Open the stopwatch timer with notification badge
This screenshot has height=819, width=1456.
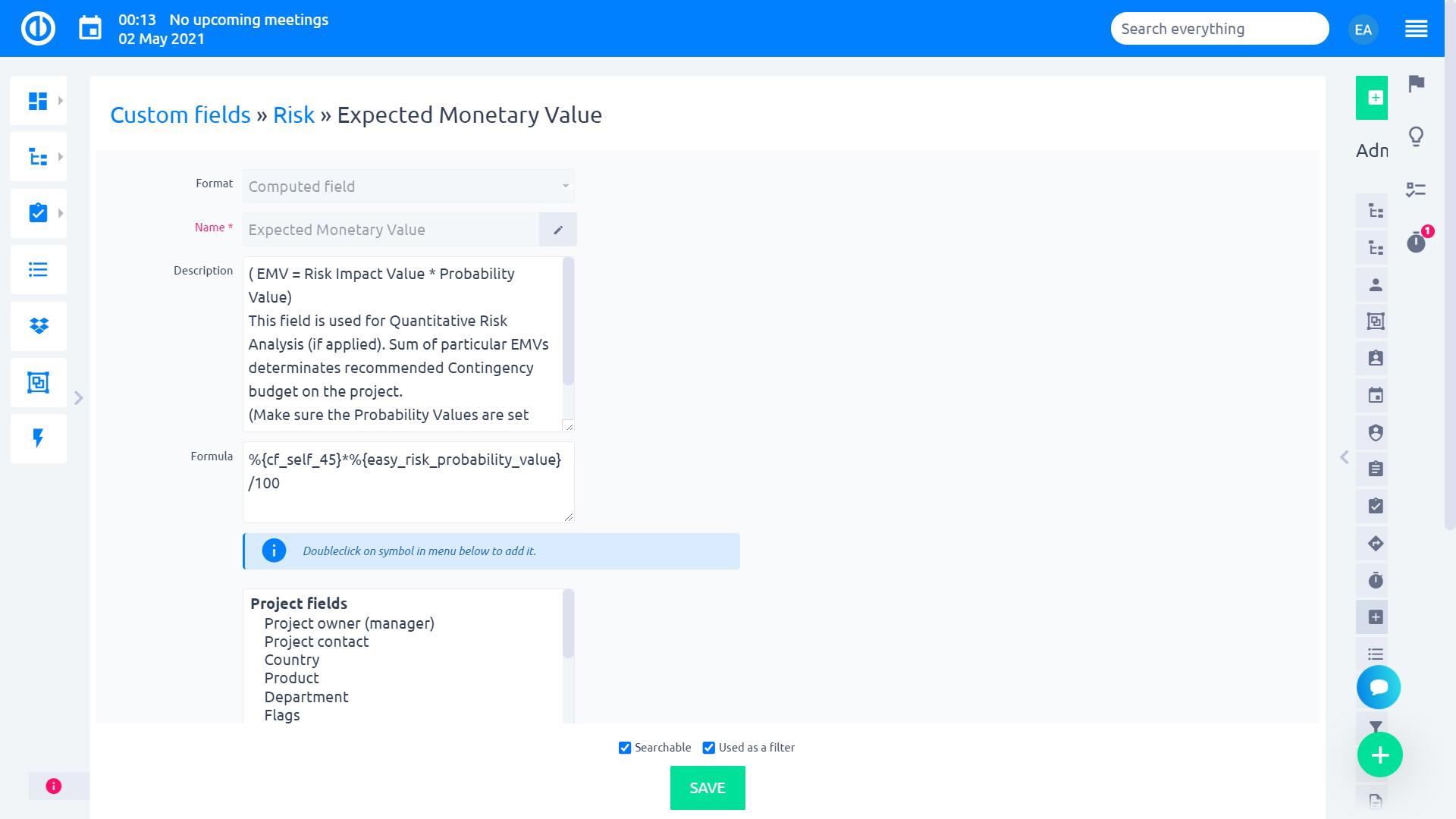click(1416, 242)
